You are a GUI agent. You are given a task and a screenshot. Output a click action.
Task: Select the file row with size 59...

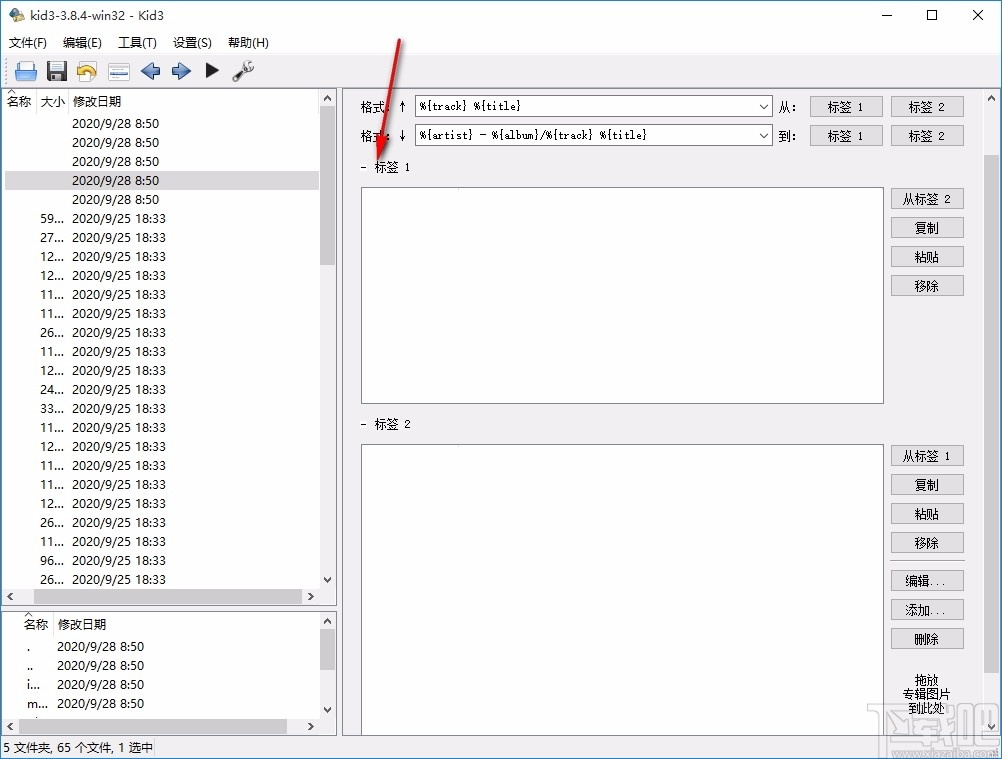[x=162, y=218]
